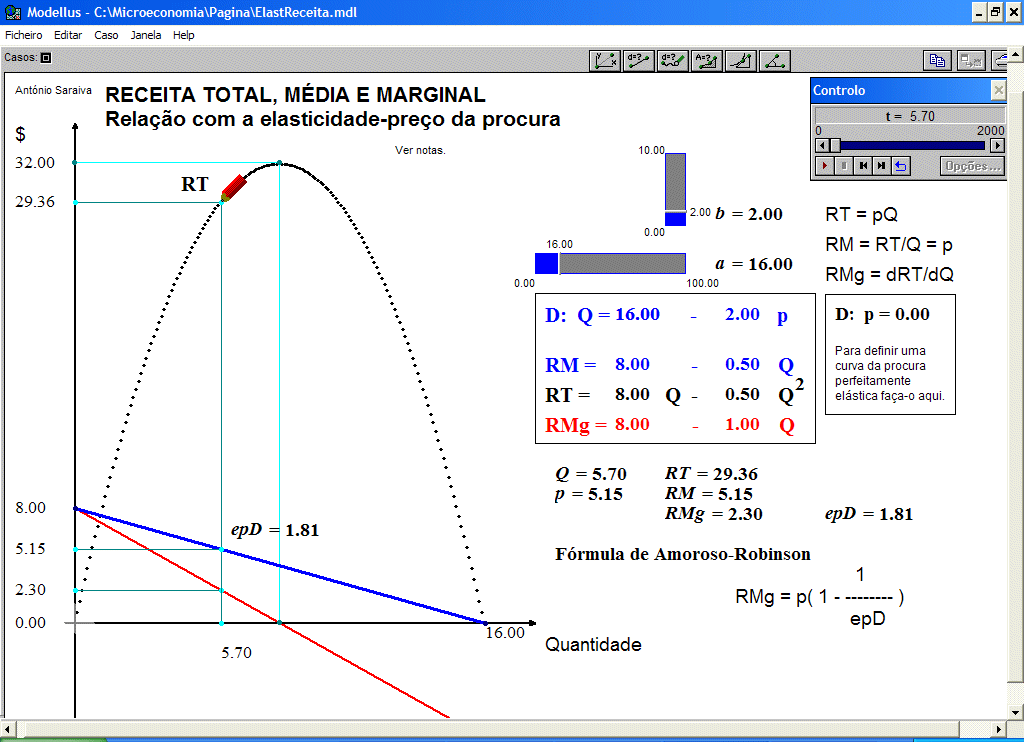Click the blue handle of the a slider
This screenshot has height=742, width=1024.
point(546,263)
